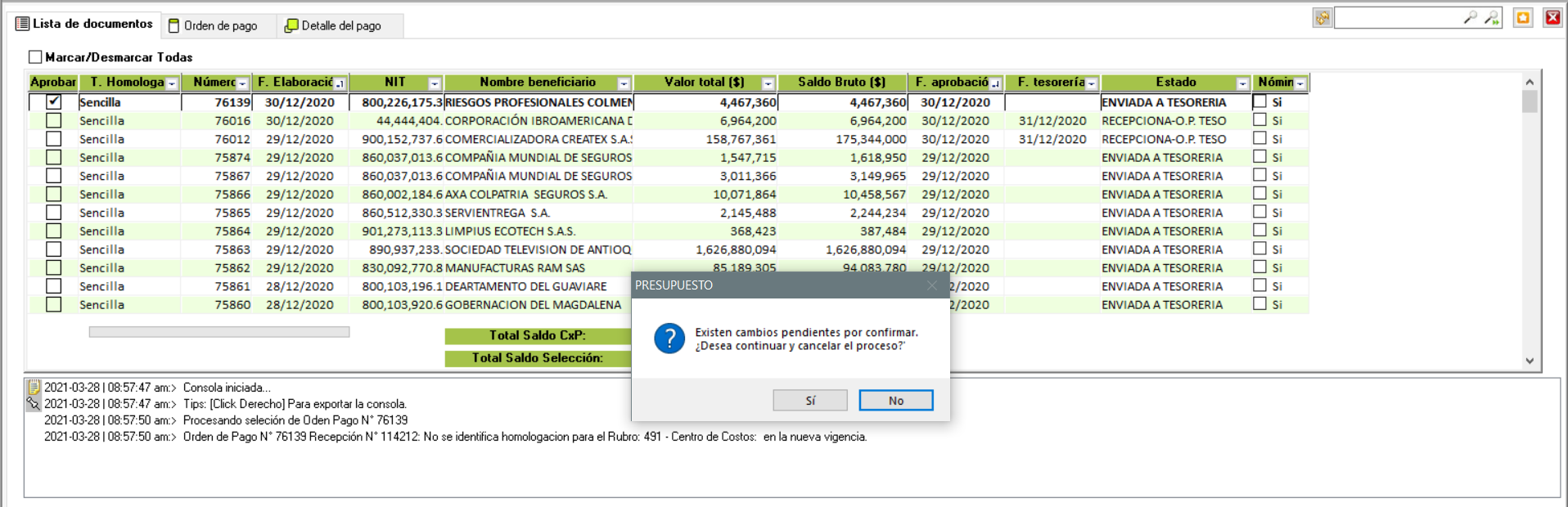Screen dimensions: 1568x507
Task: Uncheck Aprobar for payment order 76139
Action: 54,102
